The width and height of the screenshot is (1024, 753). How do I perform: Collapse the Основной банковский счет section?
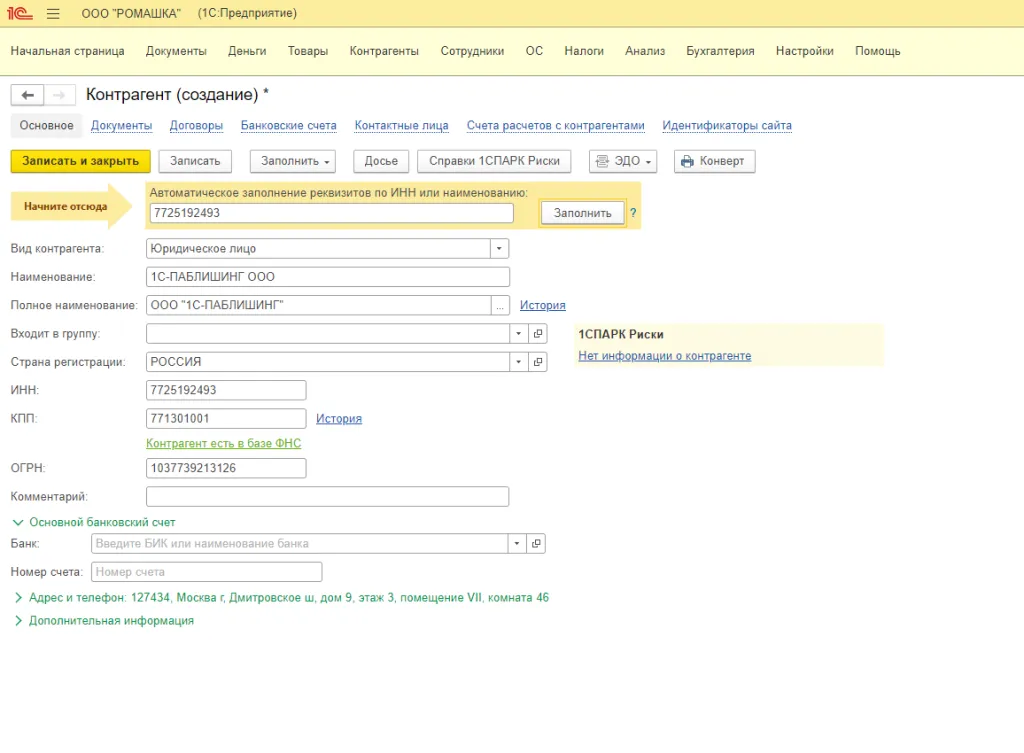pyautogui.click(x=17, y=521)
